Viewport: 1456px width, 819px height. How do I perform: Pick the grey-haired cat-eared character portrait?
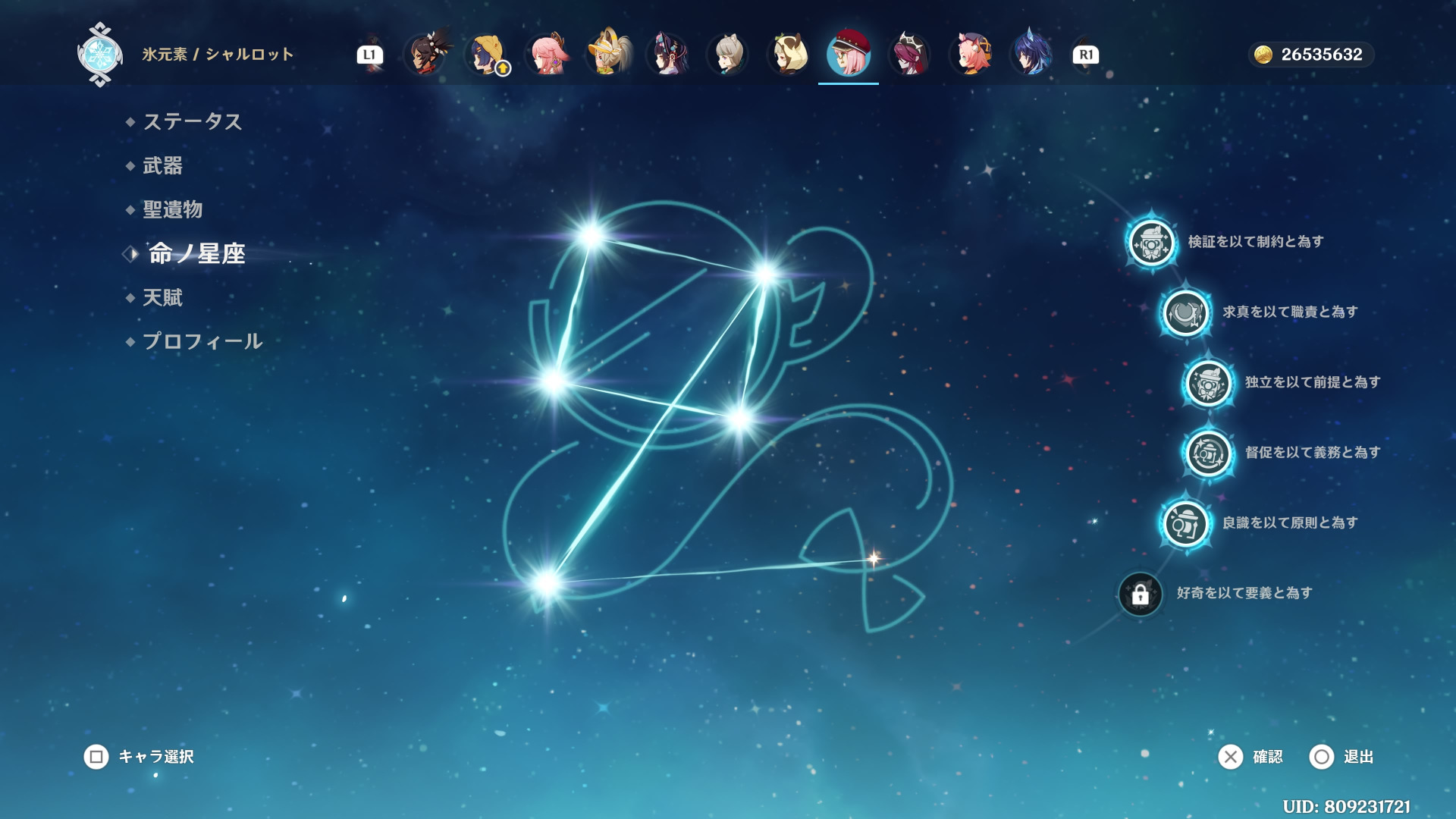click(x=729, y=54)
